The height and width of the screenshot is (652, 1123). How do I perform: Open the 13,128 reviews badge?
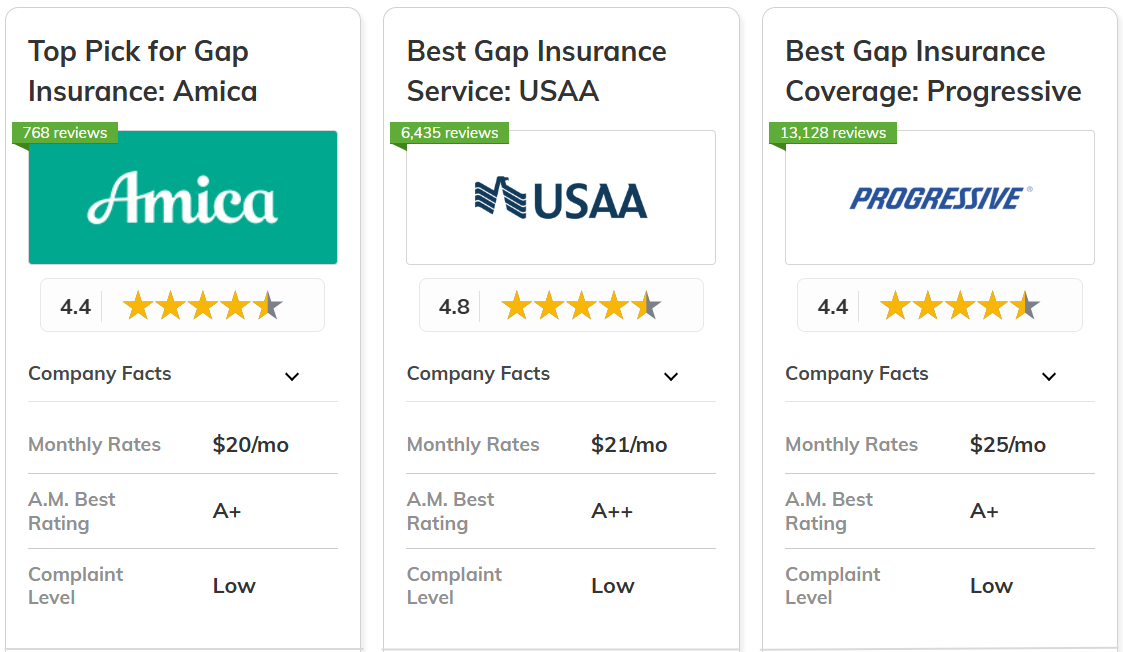833,133
